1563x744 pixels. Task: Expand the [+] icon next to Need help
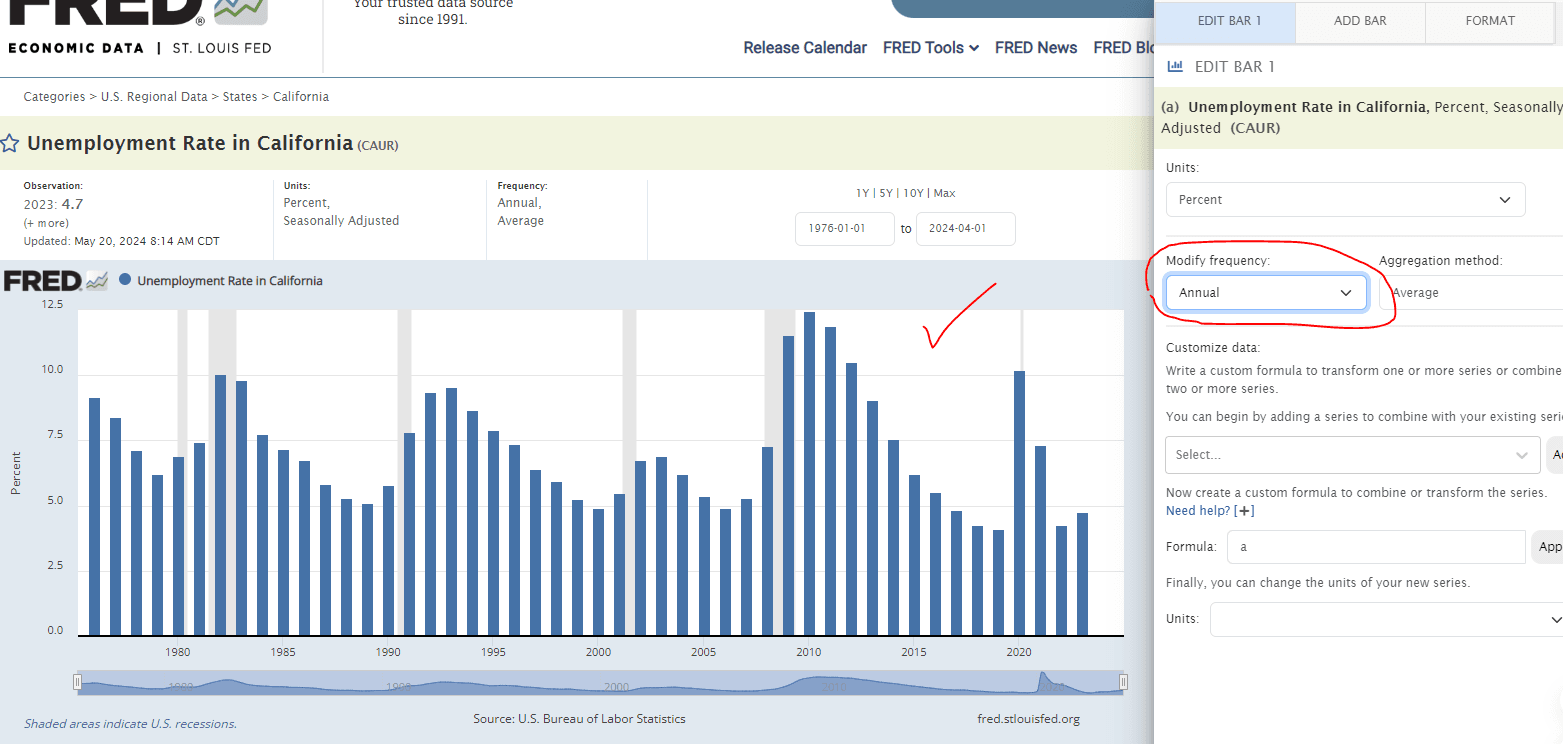[x=1244, y=511]
